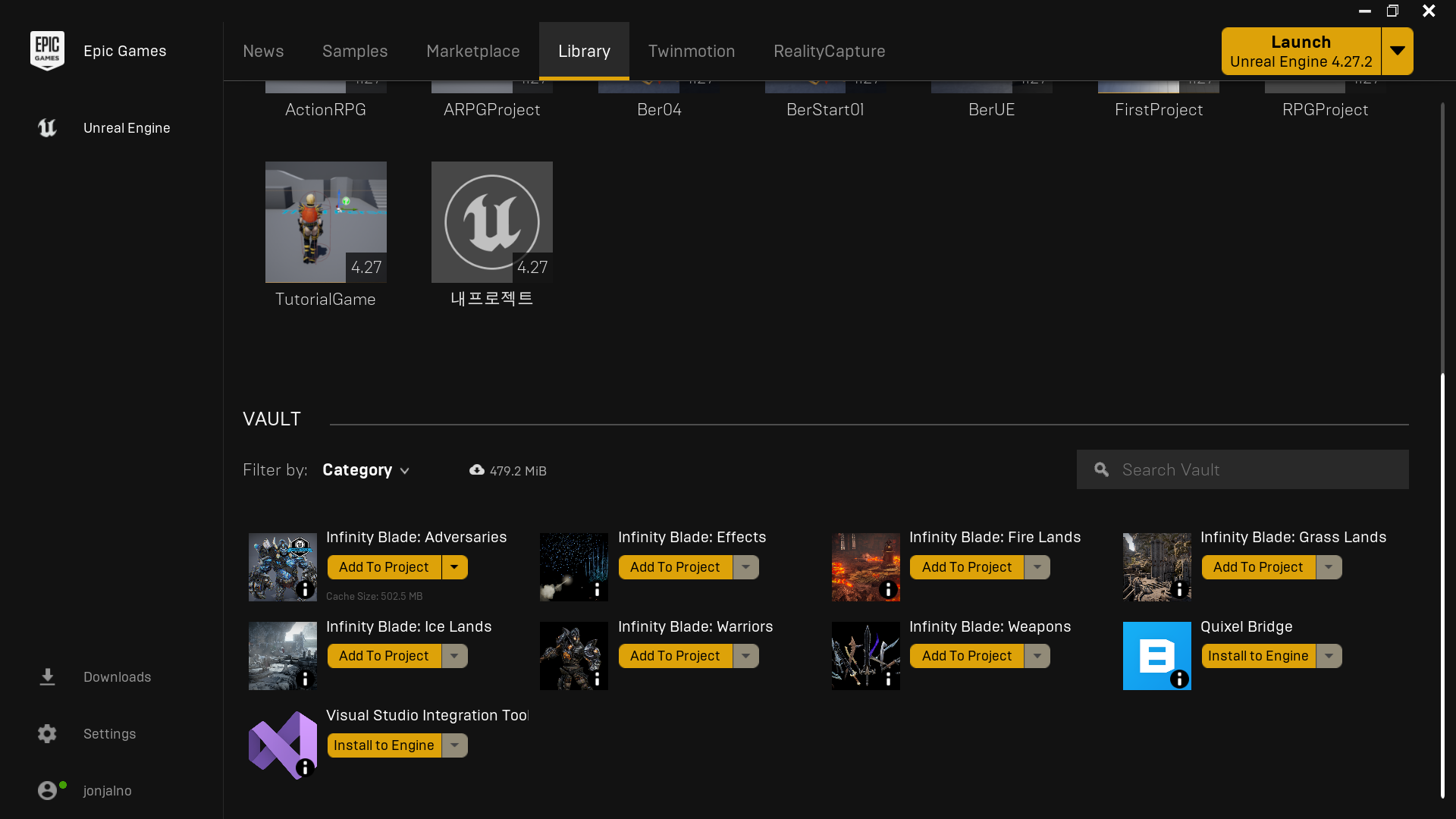Click the Epic Games logo icon
Screen dimensions: 1456x819
pos(47,50)
